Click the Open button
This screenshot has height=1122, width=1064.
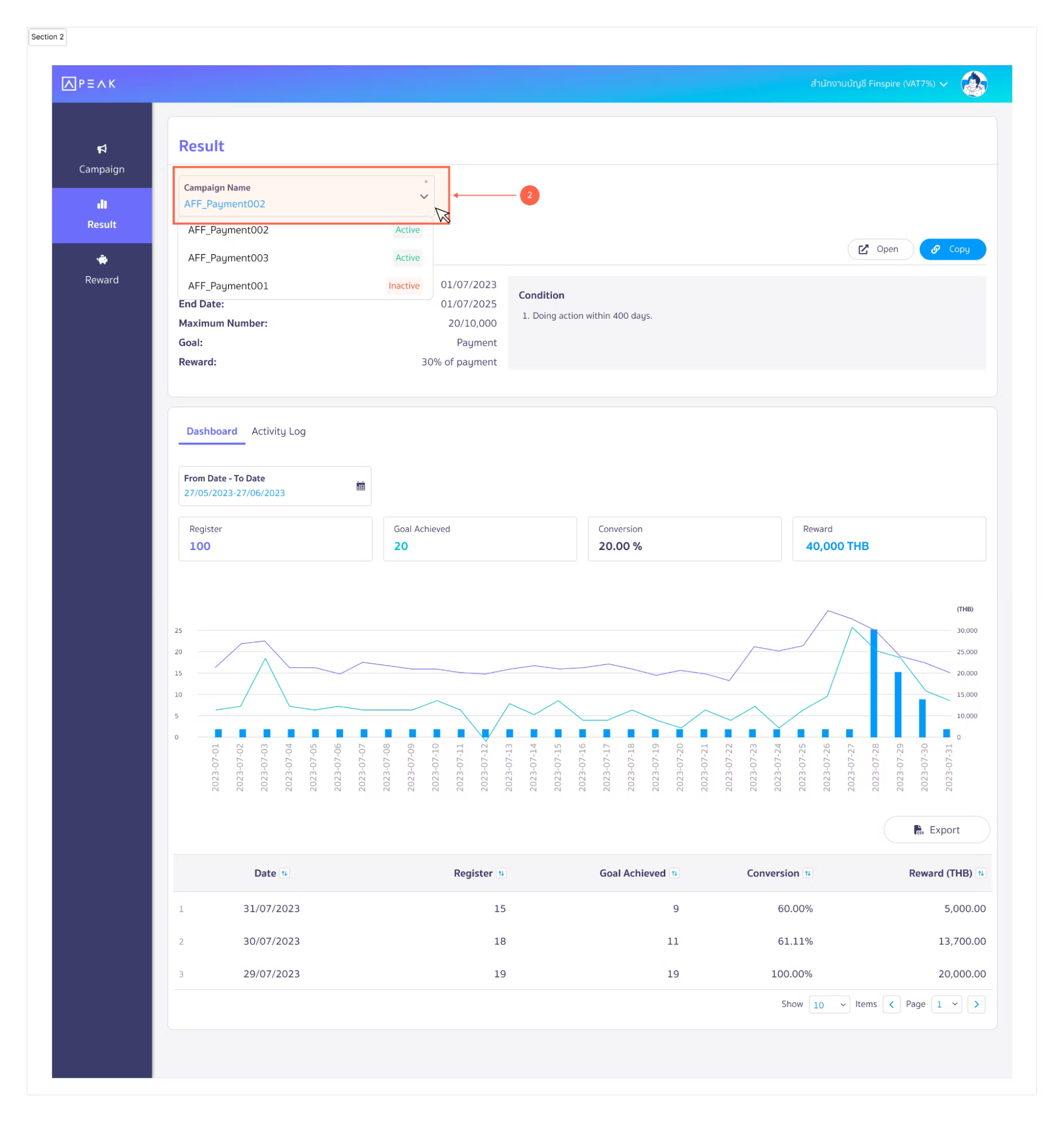pyautogui.click(x=880, y=249)
